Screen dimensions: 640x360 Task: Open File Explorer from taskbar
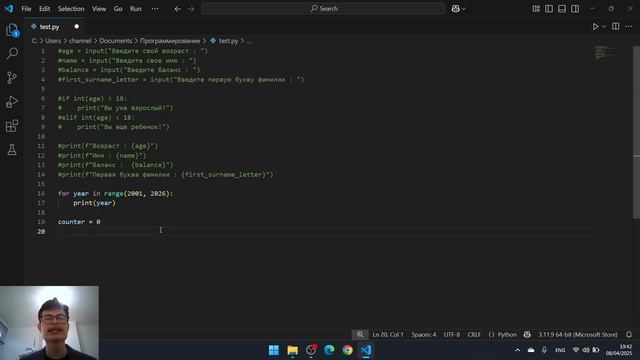pyautogui.click(x=293, y=350)
